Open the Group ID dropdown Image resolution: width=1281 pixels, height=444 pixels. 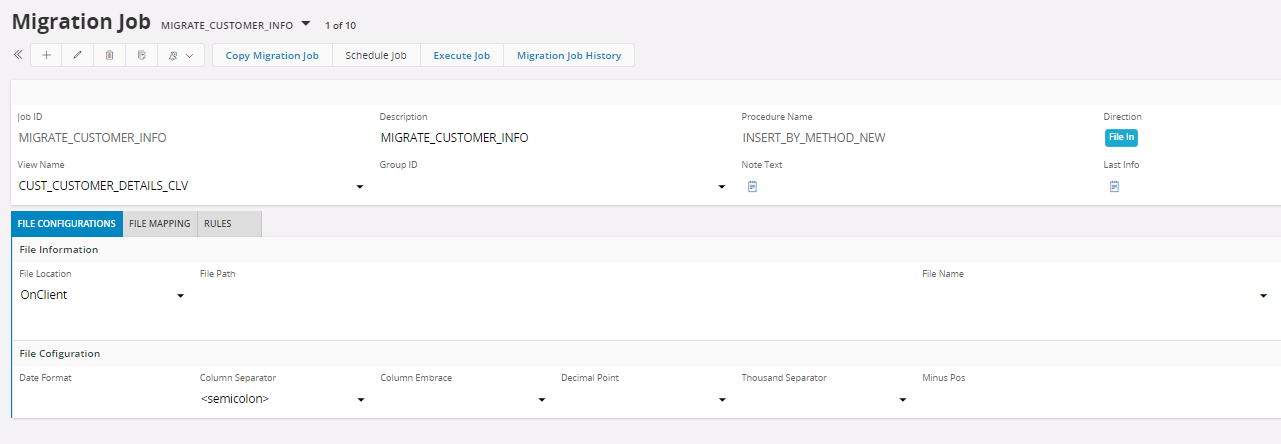pyautogui.click(x=721, y=187)
